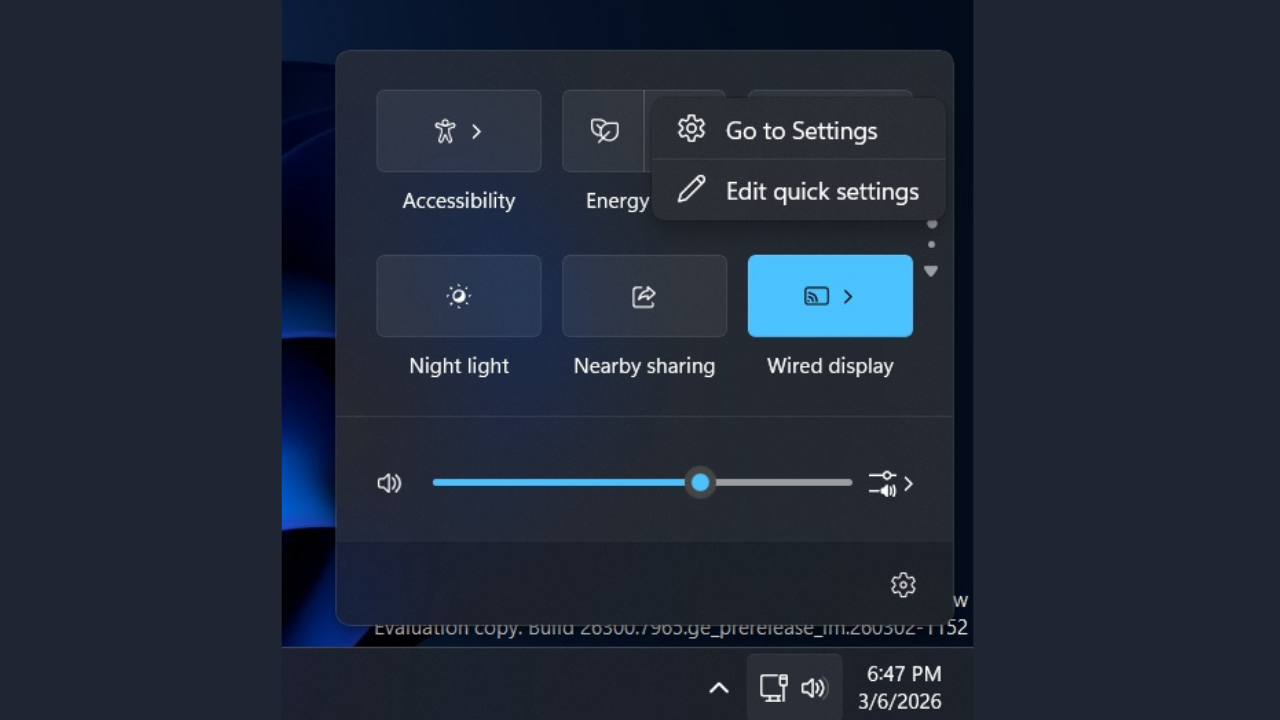The image size is (1280, 720).
Task: Click the Accessibility label text
Action: 459,200
